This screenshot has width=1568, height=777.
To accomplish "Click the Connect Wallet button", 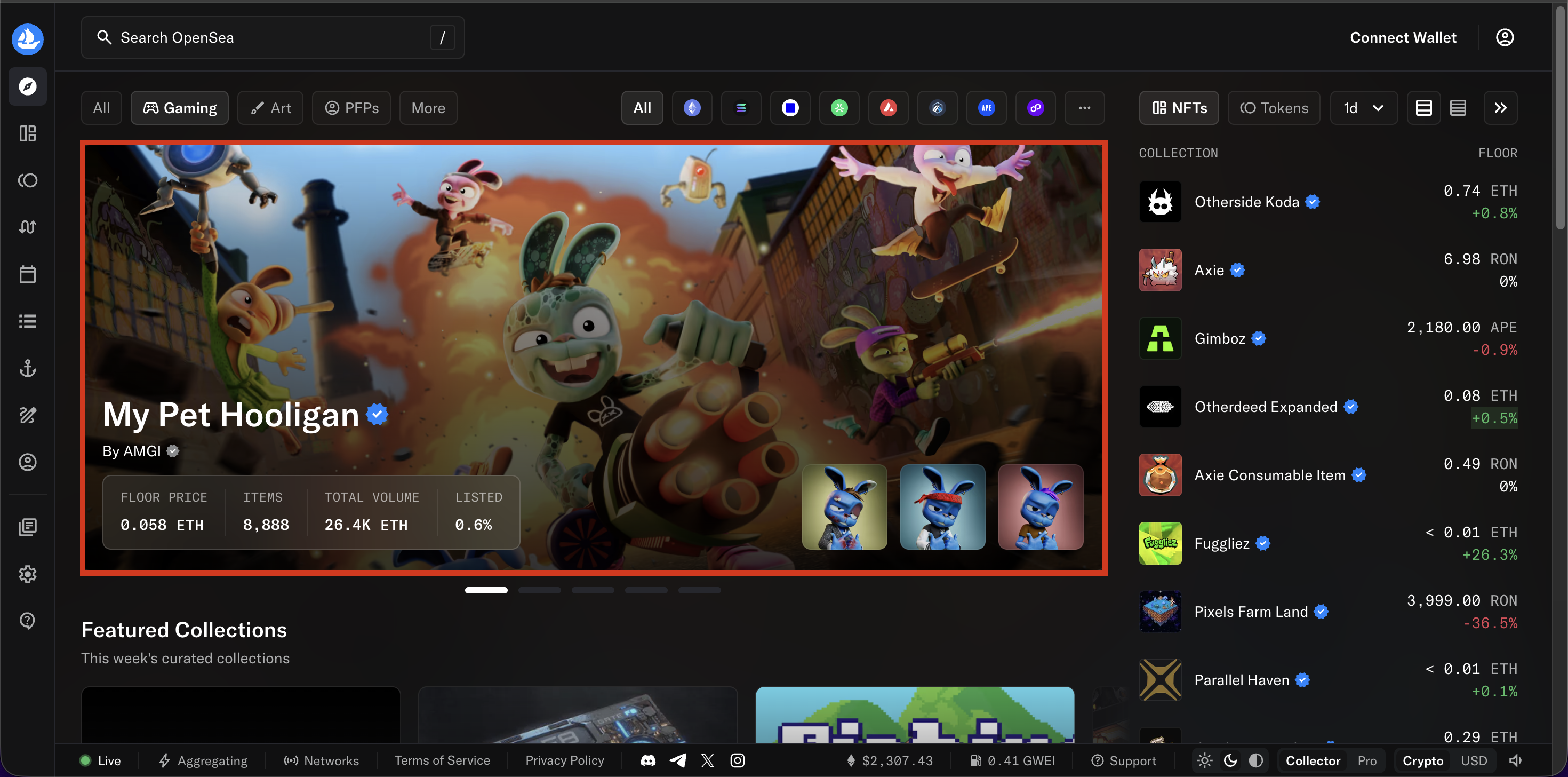I will [1403, 38].
